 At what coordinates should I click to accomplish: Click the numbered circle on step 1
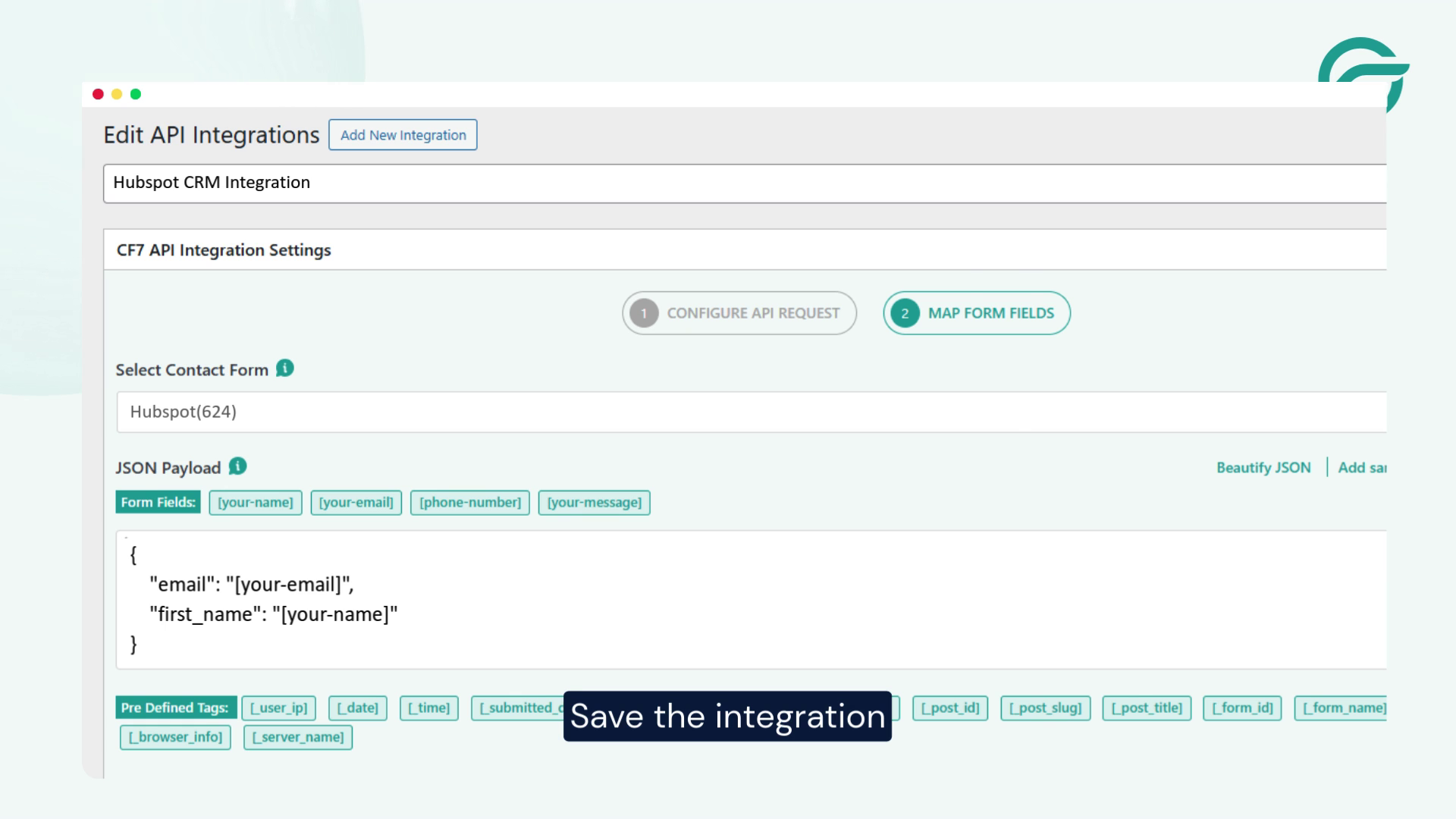643,312
